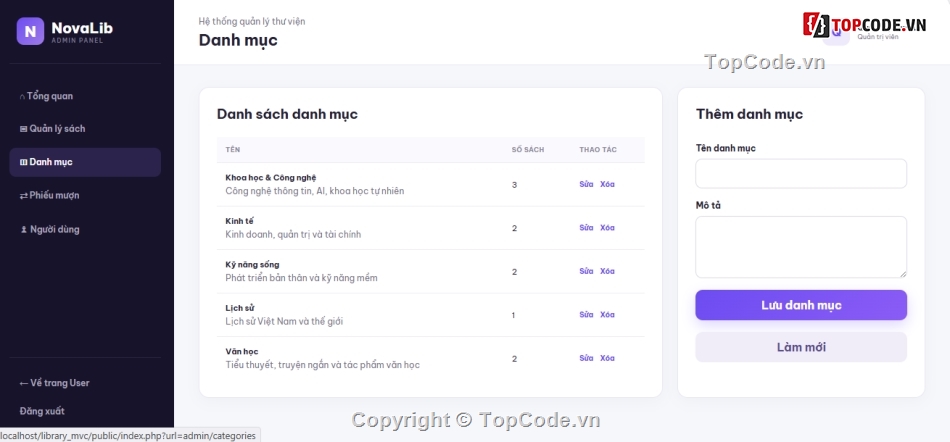Screen dimensions: 950x442
Task: Open Người dùng in the sidebar
Action: [x=85, y=229]
